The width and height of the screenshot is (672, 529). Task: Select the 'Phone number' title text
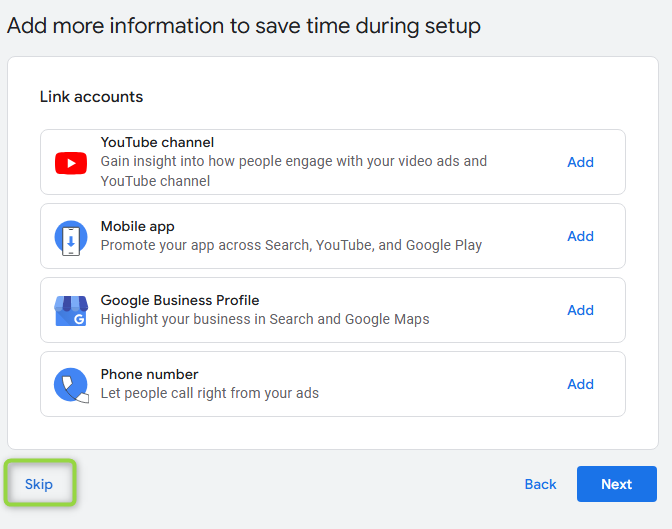point(149,374)
